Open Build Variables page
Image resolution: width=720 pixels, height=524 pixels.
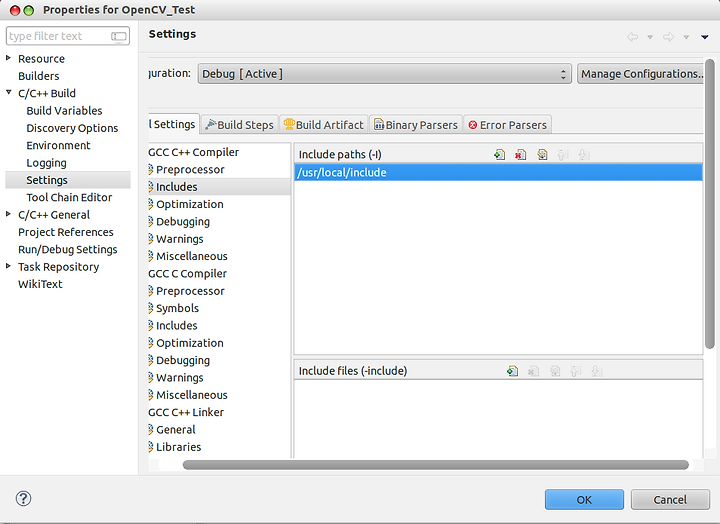pos(64,111)
